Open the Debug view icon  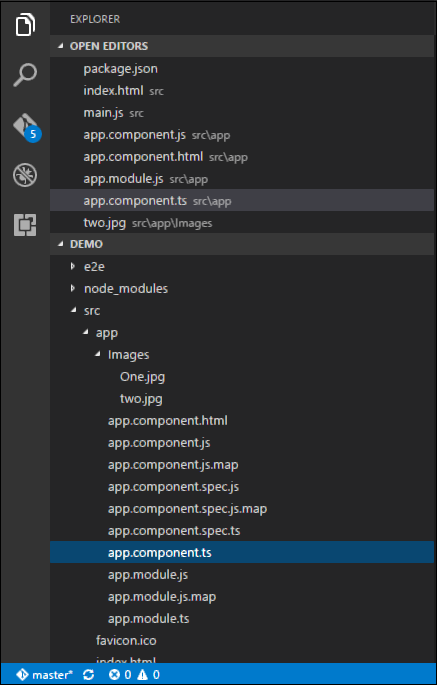click(x=25, y=175)
